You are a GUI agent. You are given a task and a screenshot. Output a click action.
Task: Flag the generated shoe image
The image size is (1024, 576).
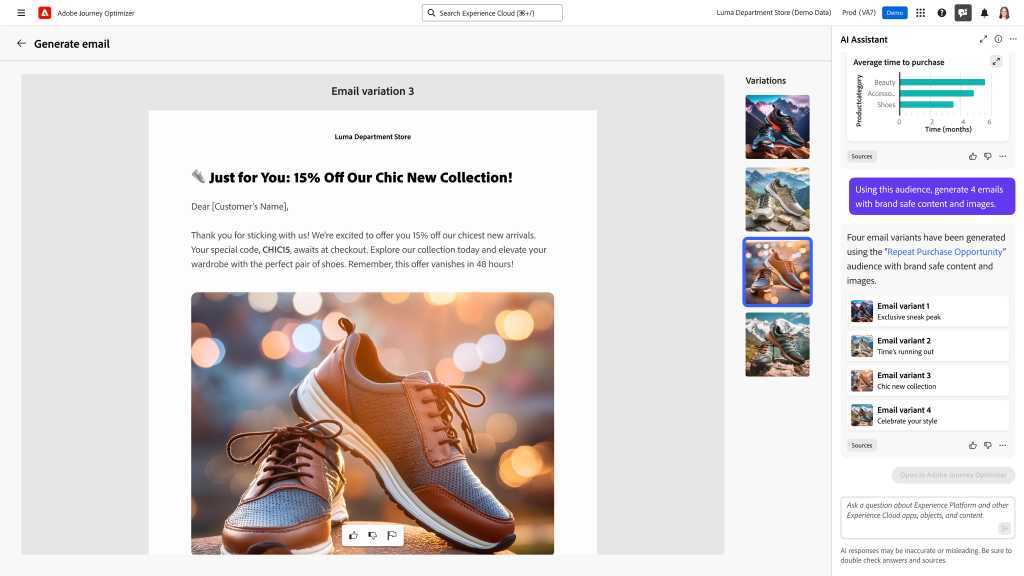tap(392, 536)
